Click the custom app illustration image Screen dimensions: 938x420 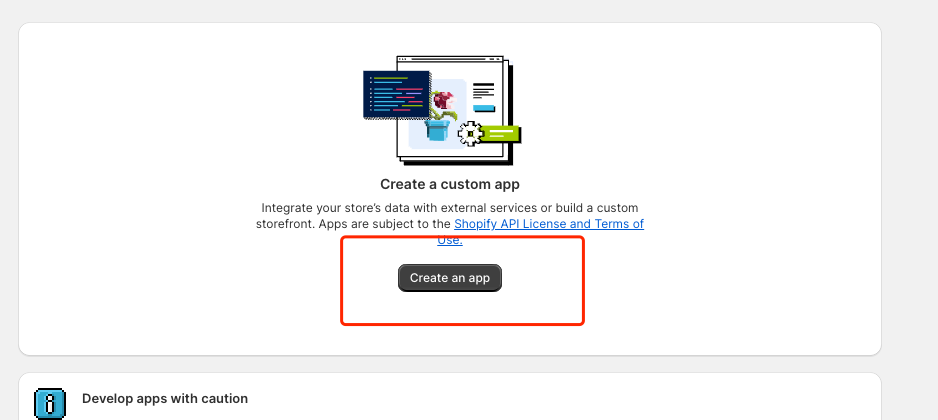click(442, 111)
